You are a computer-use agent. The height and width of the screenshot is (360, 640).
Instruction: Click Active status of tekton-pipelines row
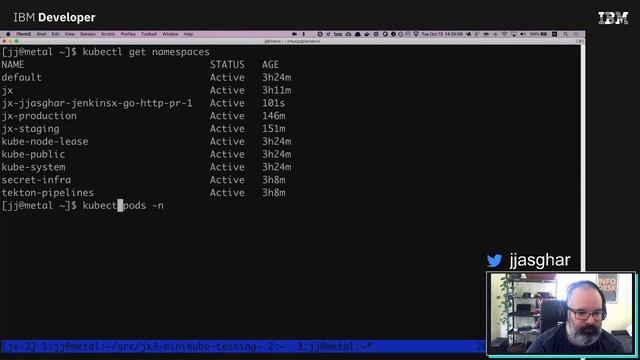227,193
